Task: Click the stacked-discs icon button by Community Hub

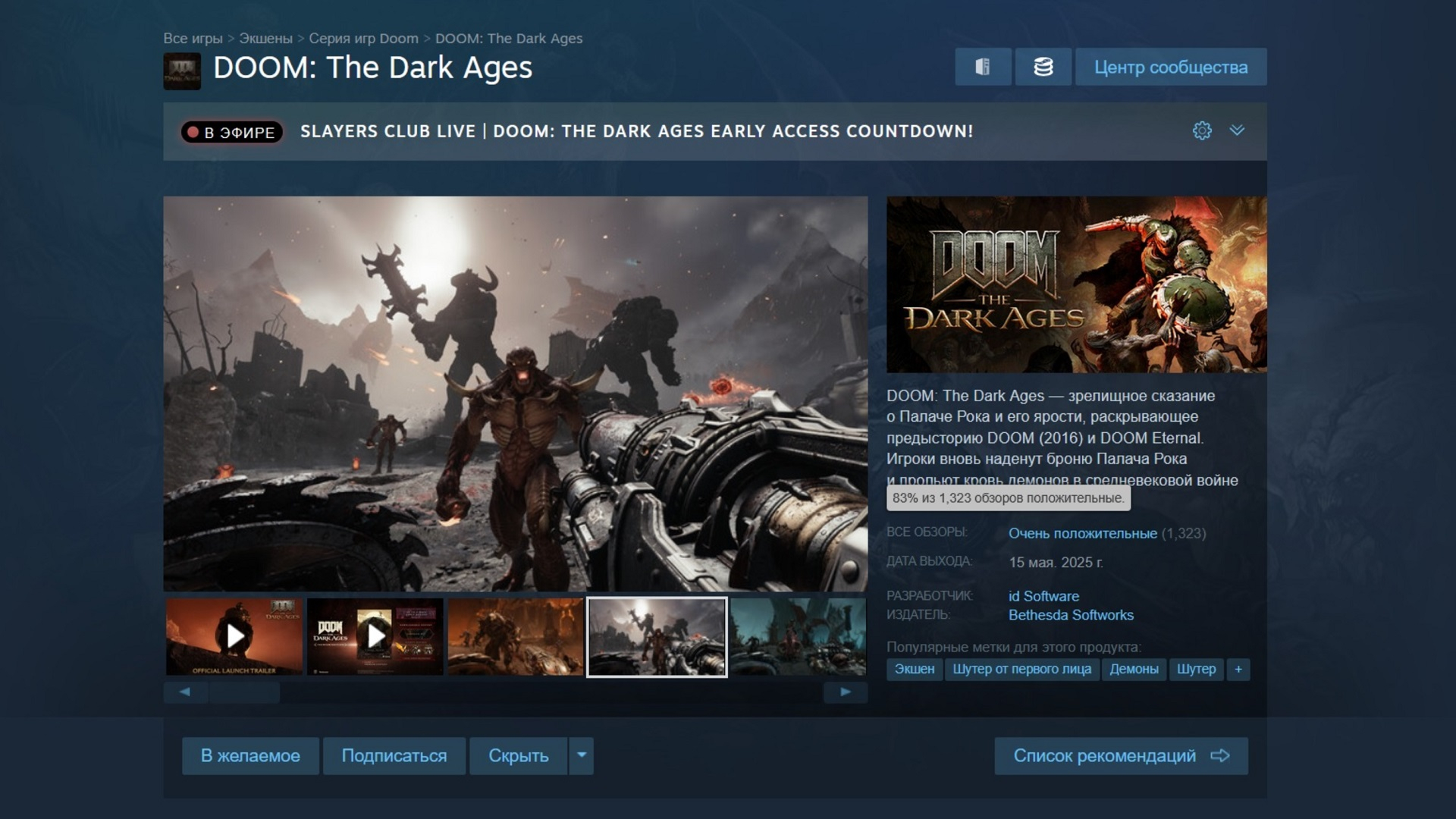Action: click(1043, 67)
